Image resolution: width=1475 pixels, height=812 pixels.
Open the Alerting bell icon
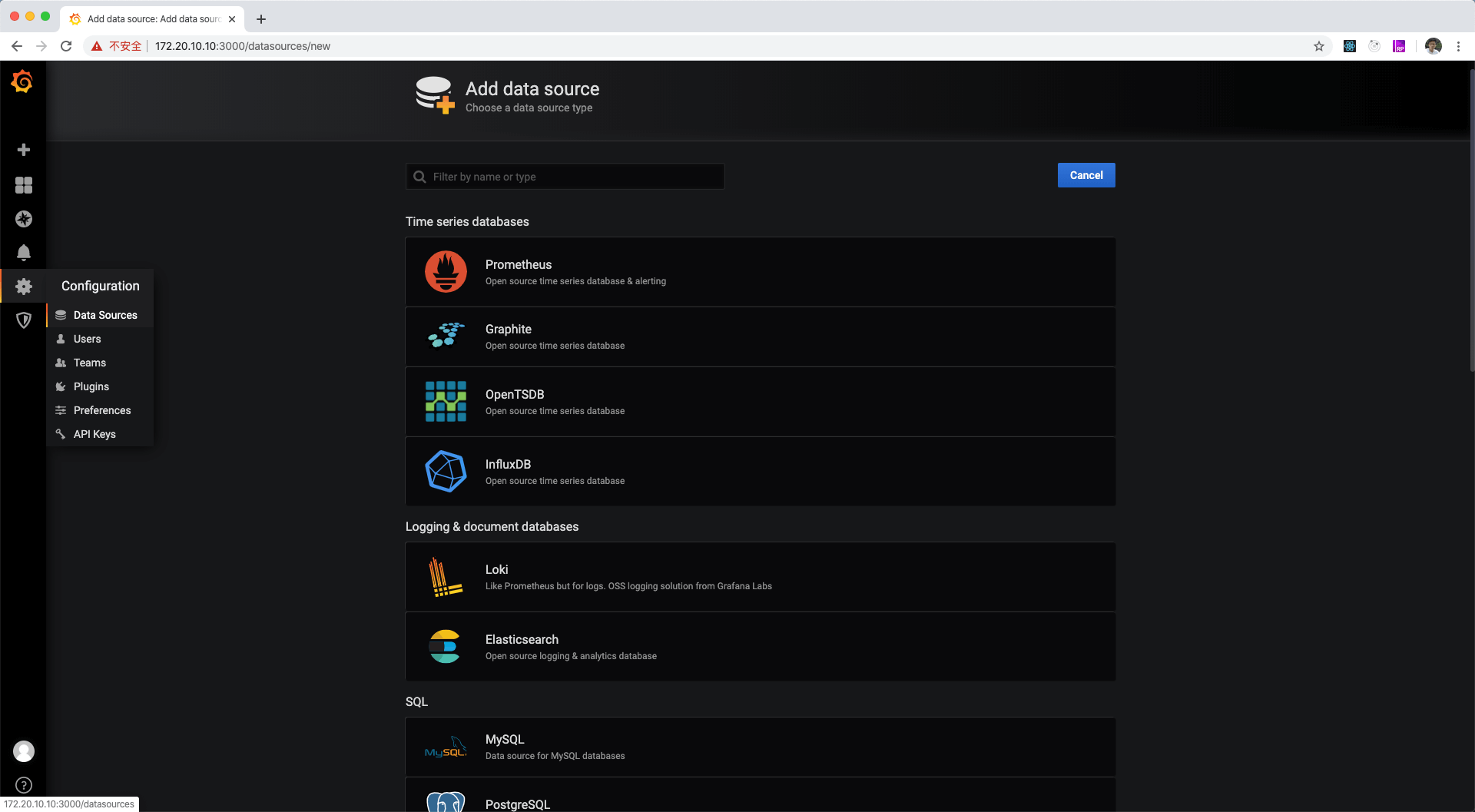[24, 253]
